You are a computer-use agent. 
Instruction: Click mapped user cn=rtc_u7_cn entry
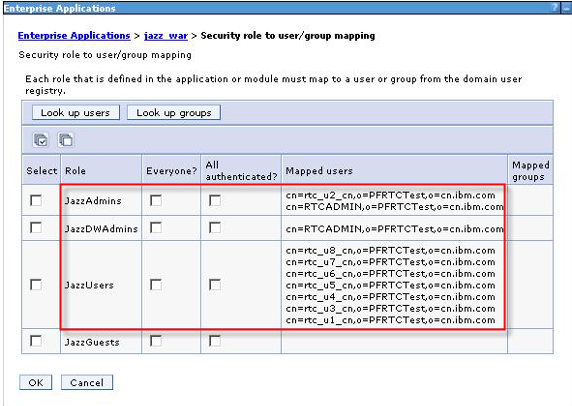tap(390, 262)
